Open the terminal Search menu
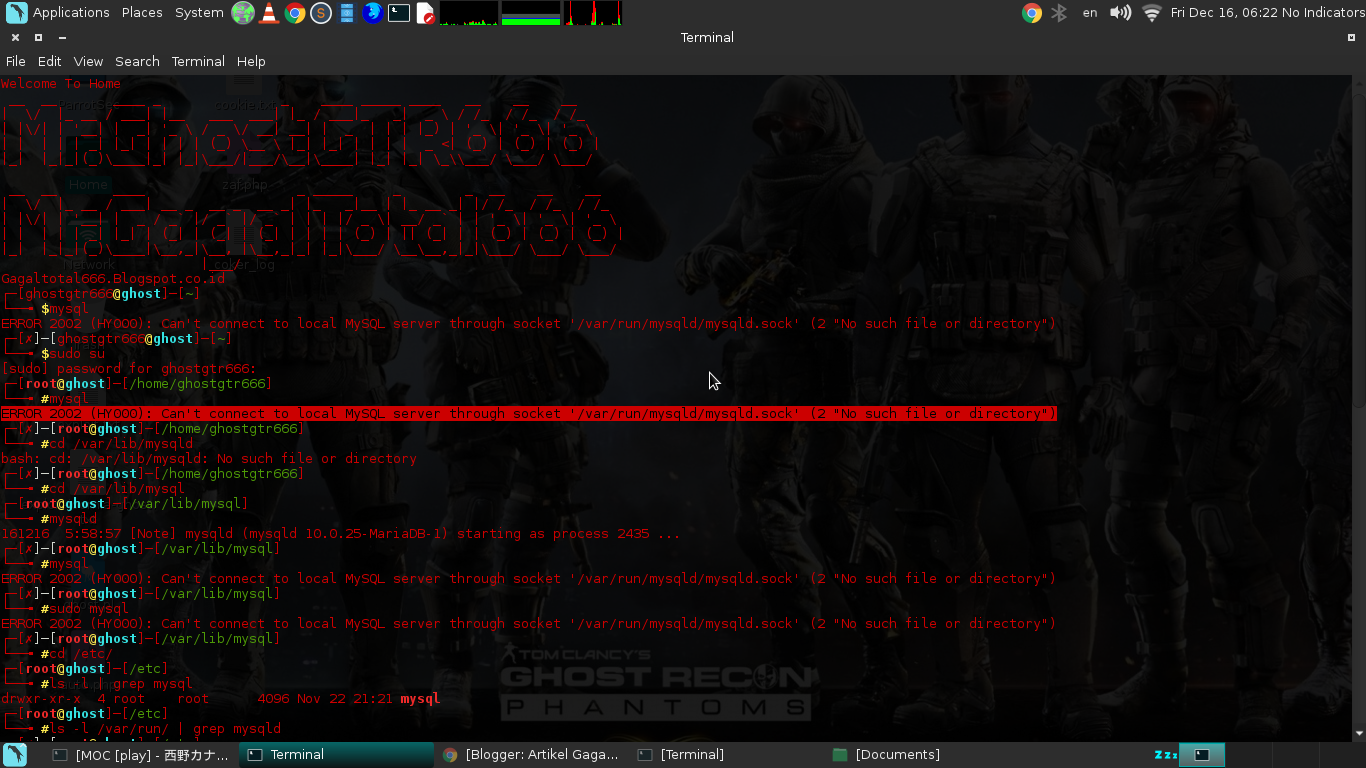Screen dimensions: 1366x768 (x=137, y=61)
